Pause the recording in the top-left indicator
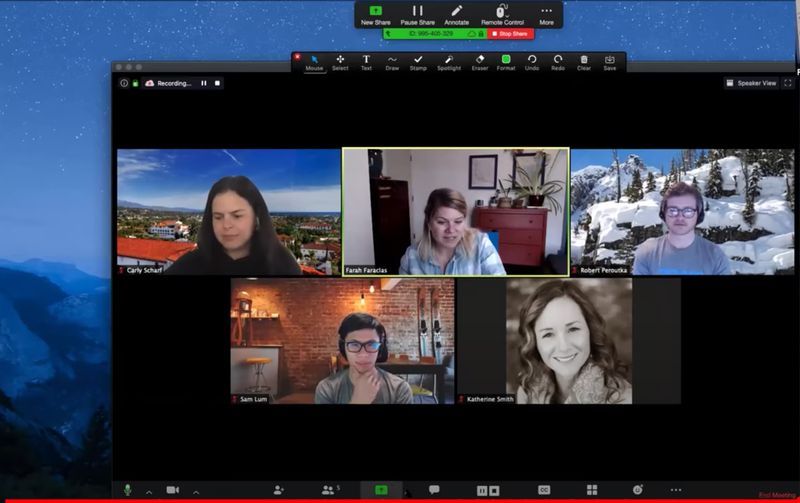Screen dimensions: 800x503 pos(204,83)
